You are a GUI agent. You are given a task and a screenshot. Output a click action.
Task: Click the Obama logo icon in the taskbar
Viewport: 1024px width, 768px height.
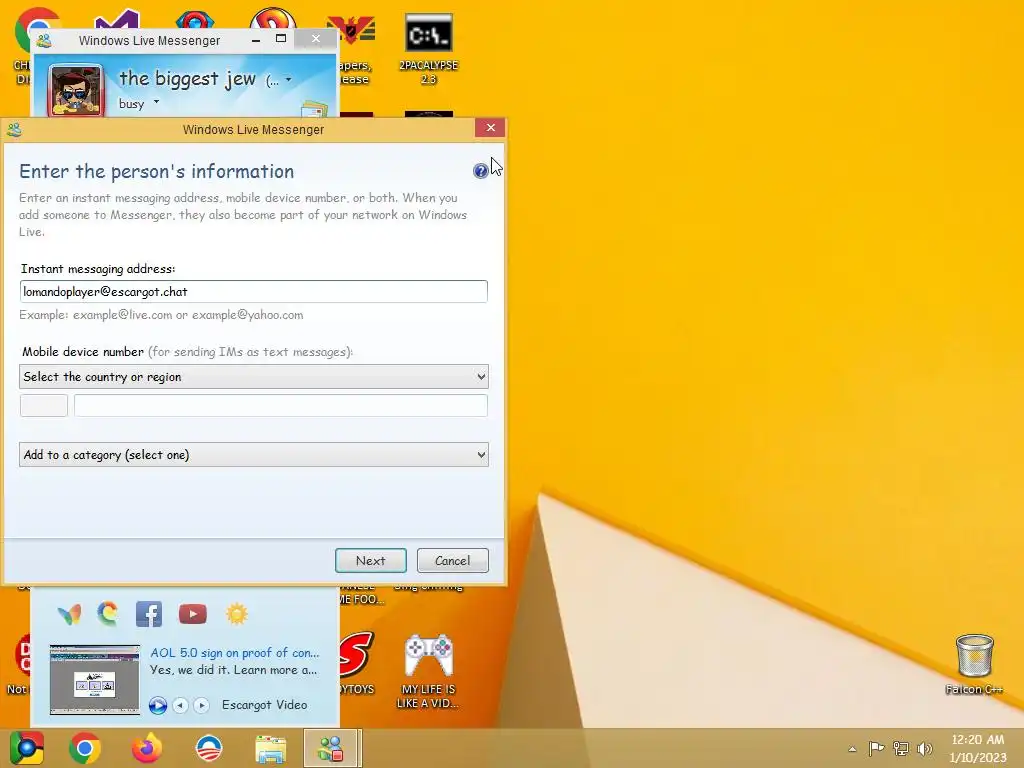click(x=209, y=748)
